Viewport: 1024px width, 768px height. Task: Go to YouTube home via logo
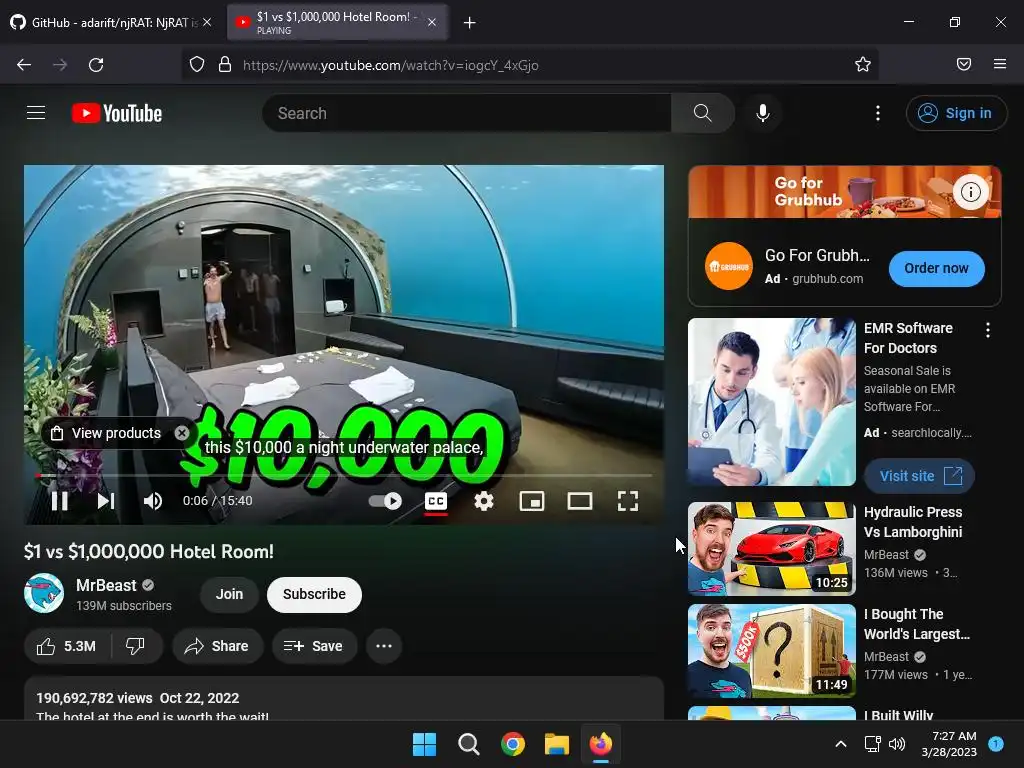pyautogui.click(x=117, y=113)
